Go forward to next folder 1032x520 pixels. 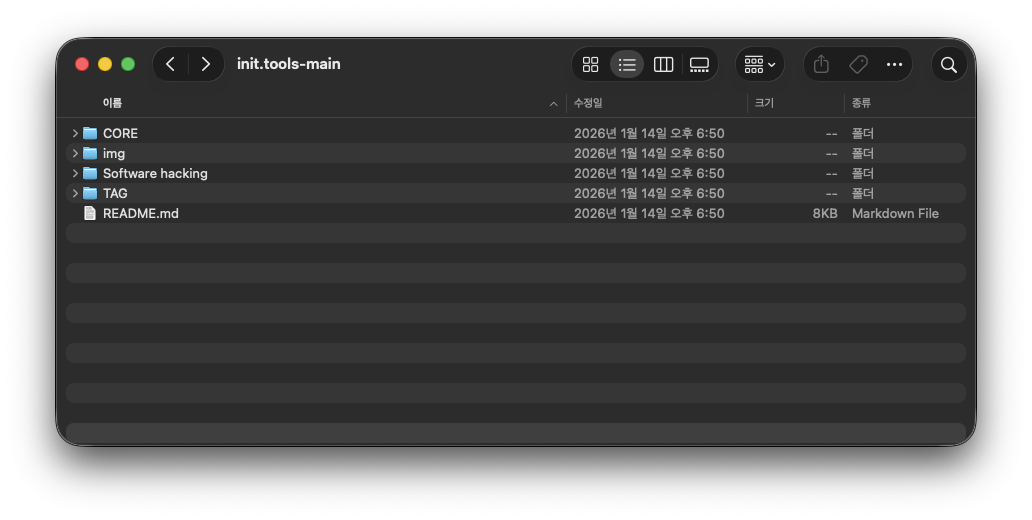pos(205,64)
